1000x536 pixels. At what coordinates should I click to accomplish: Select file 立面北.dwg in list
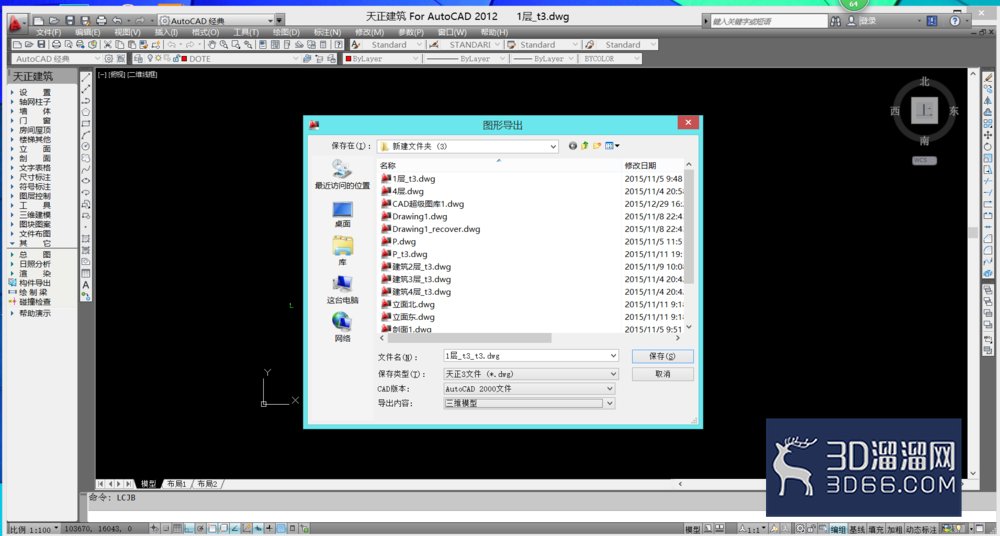pyautogui.click(x=408, y=304)
